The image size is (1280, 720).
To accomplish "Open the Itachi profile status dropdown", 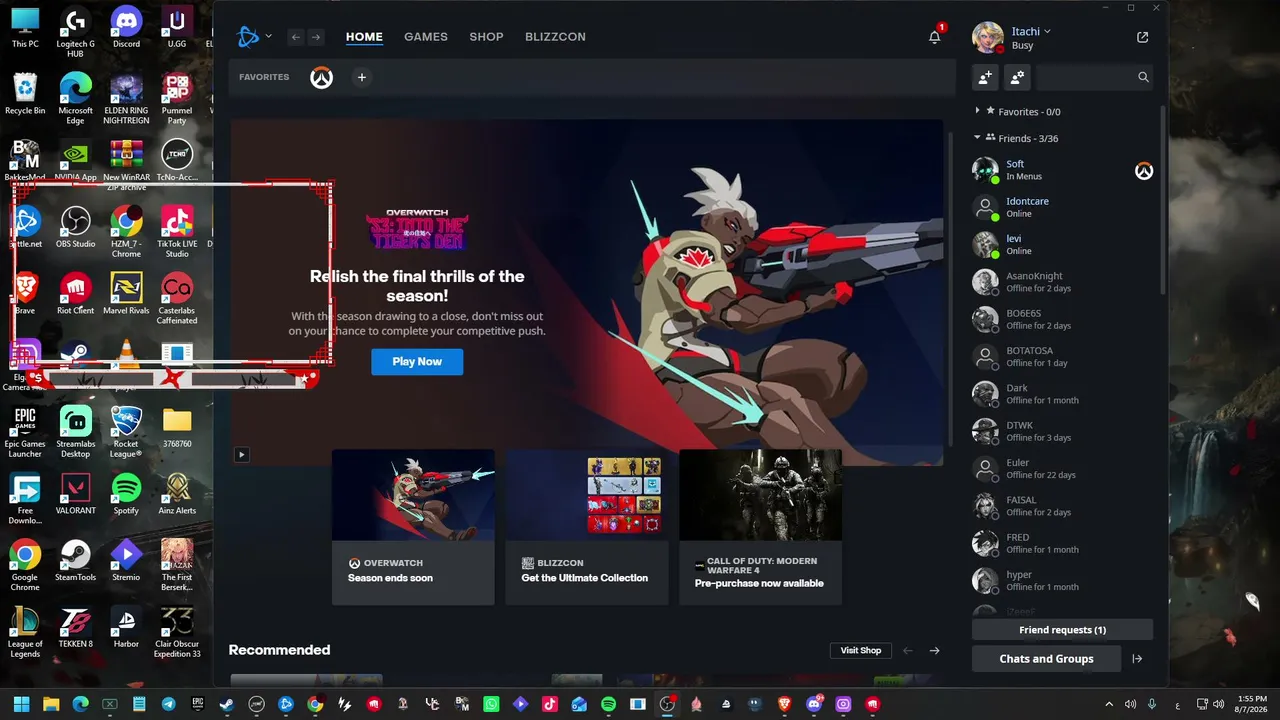I will point(1031,32).
